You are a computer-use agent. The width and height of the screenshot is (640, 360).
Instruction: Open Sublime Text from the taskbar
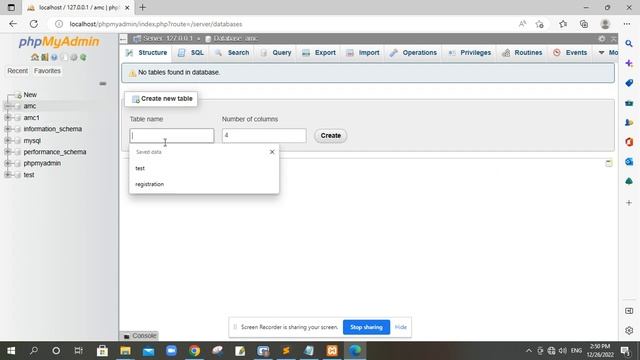tap(286, 351)
